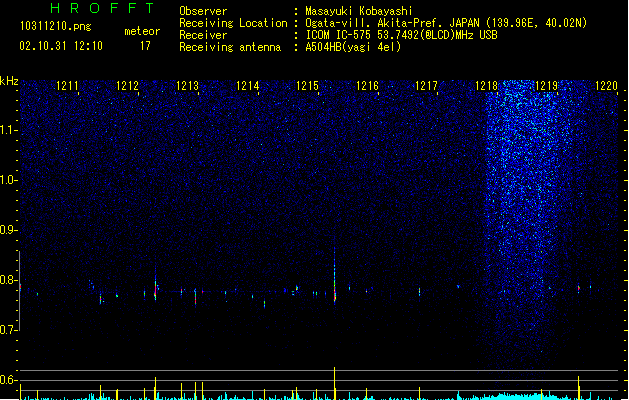Click observer name Masayuki Kobayashi

coord(359,11)
